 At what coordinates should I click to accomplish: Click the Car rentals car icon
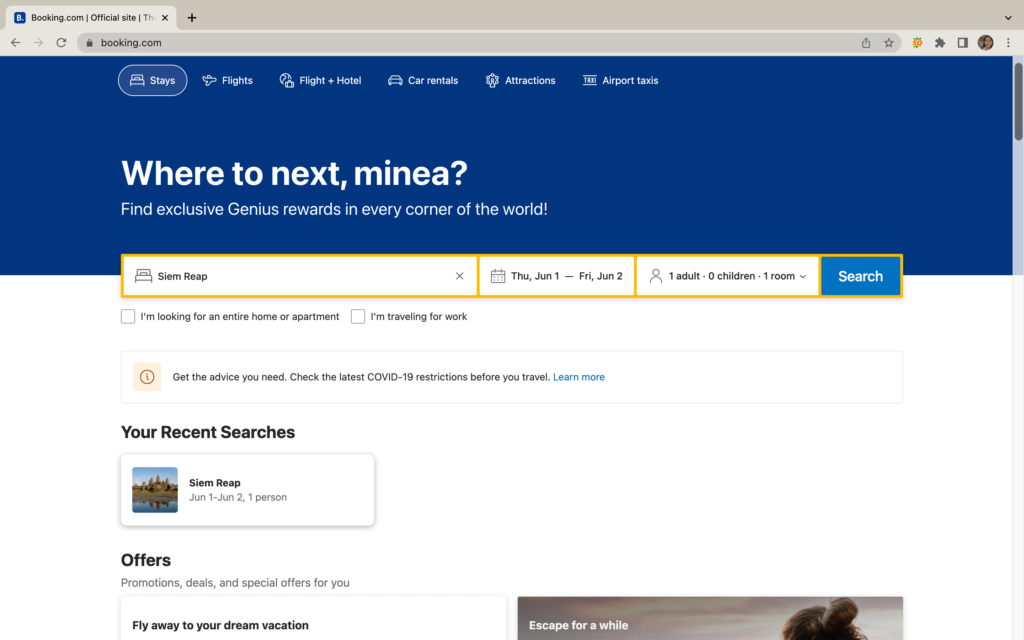[x=394, y=80]
